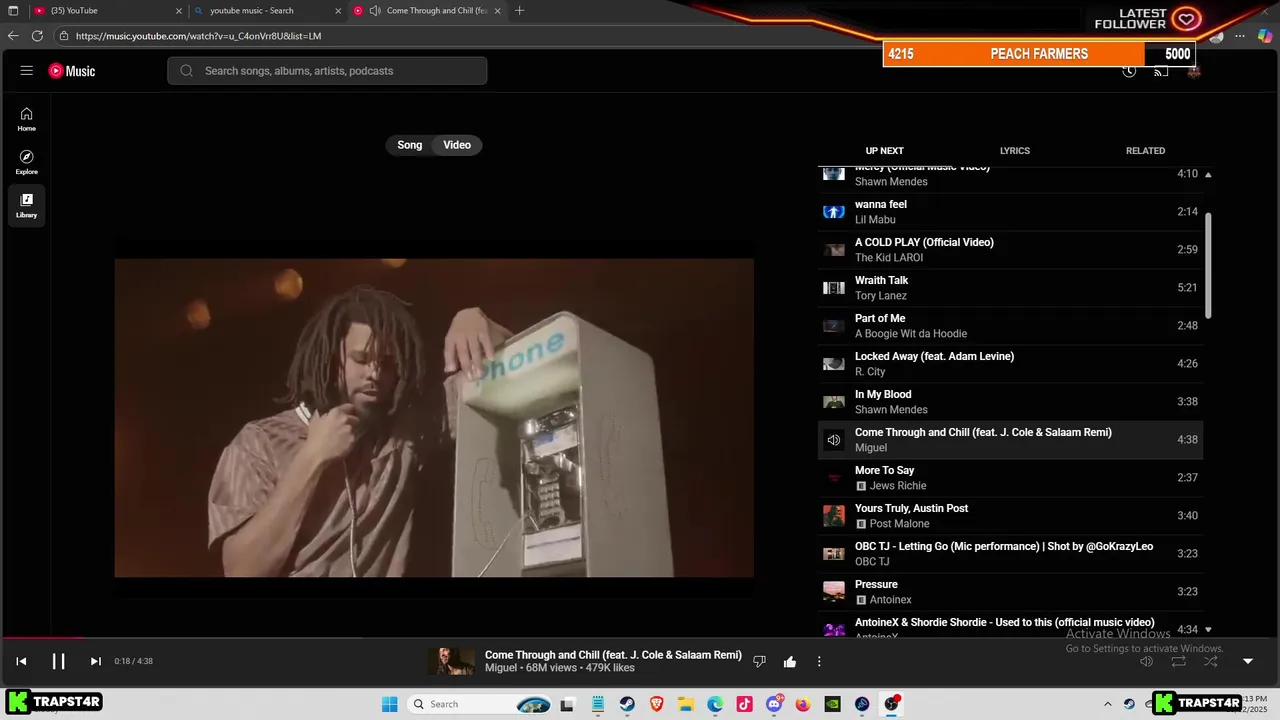
Task: Play OBC TJ - Letting Go from queue
Action: pyautogui.click(x=1010, y=554)
